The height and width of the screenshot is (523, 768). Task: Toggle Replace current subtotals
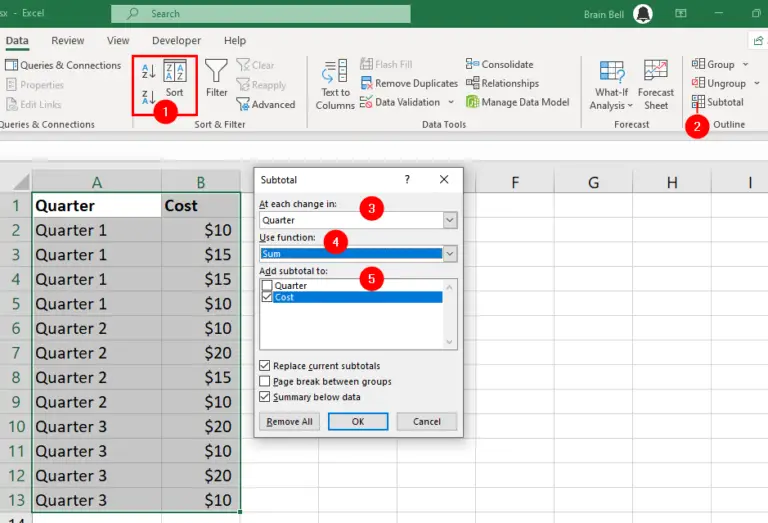[x=264, y=365]
